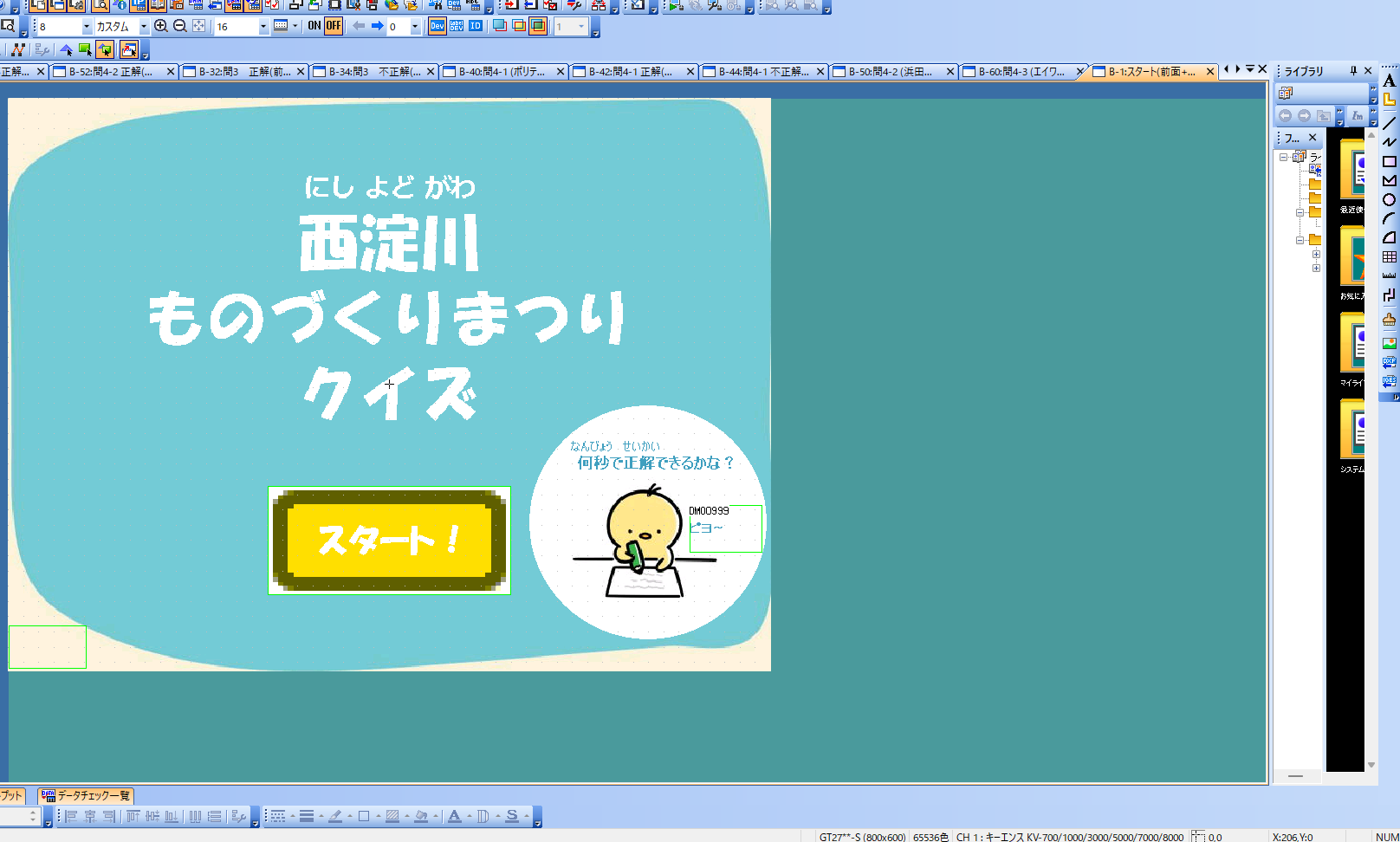
Task: Select the Text tool in the drawing toolbar
Action: 1389,81
